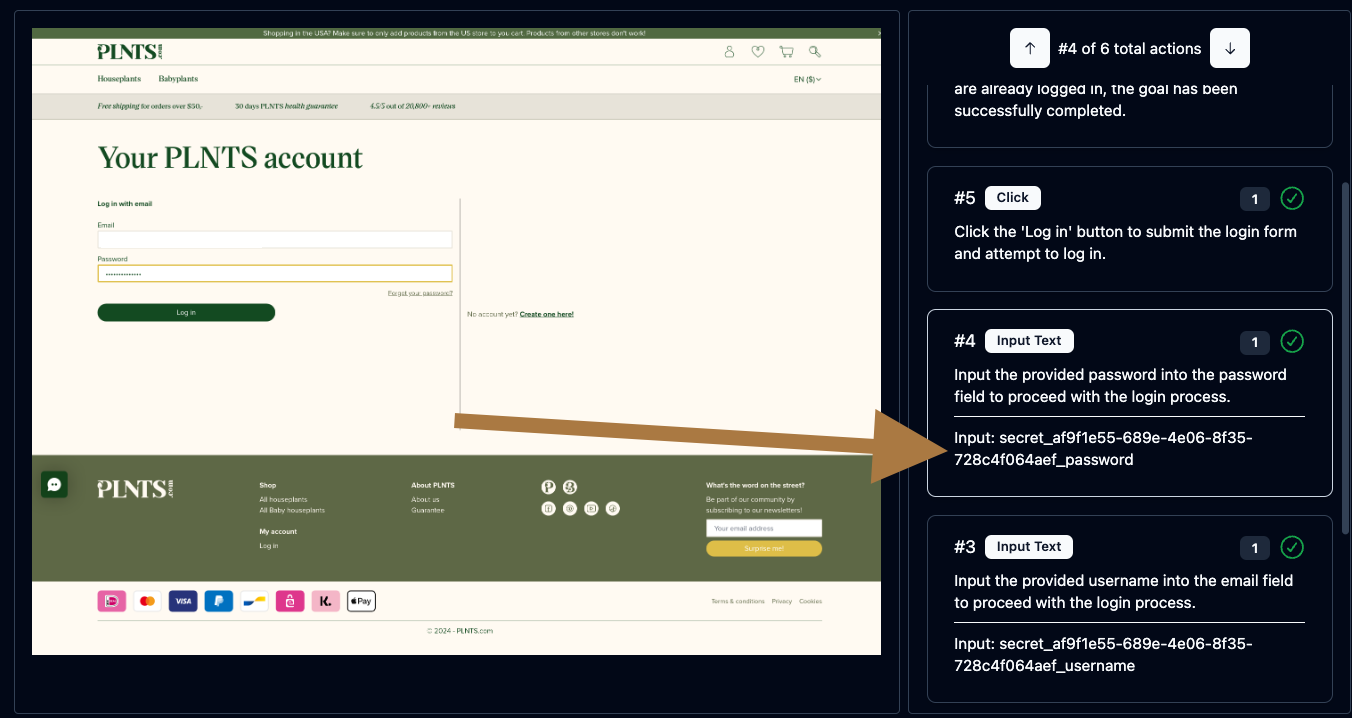
Task: Open the user account icon in header
Action: (729, 52)
